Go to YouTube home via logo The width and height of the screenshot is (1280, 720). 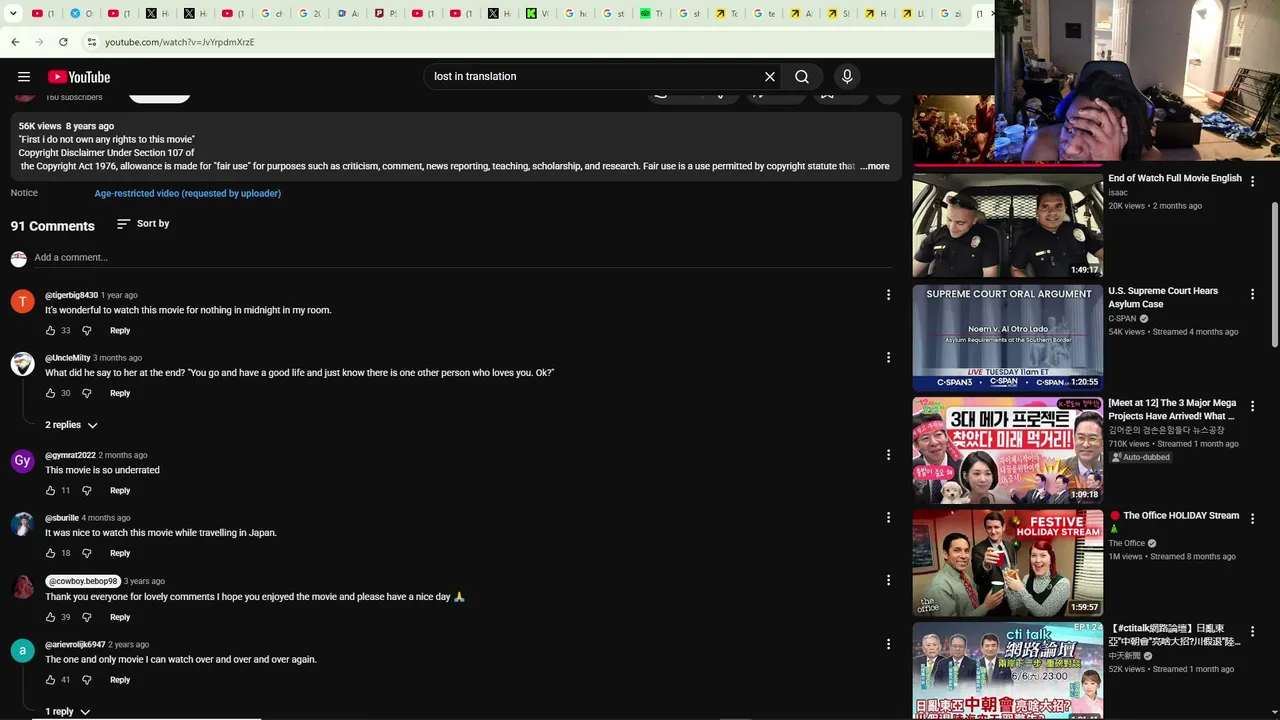pos(79,77)
